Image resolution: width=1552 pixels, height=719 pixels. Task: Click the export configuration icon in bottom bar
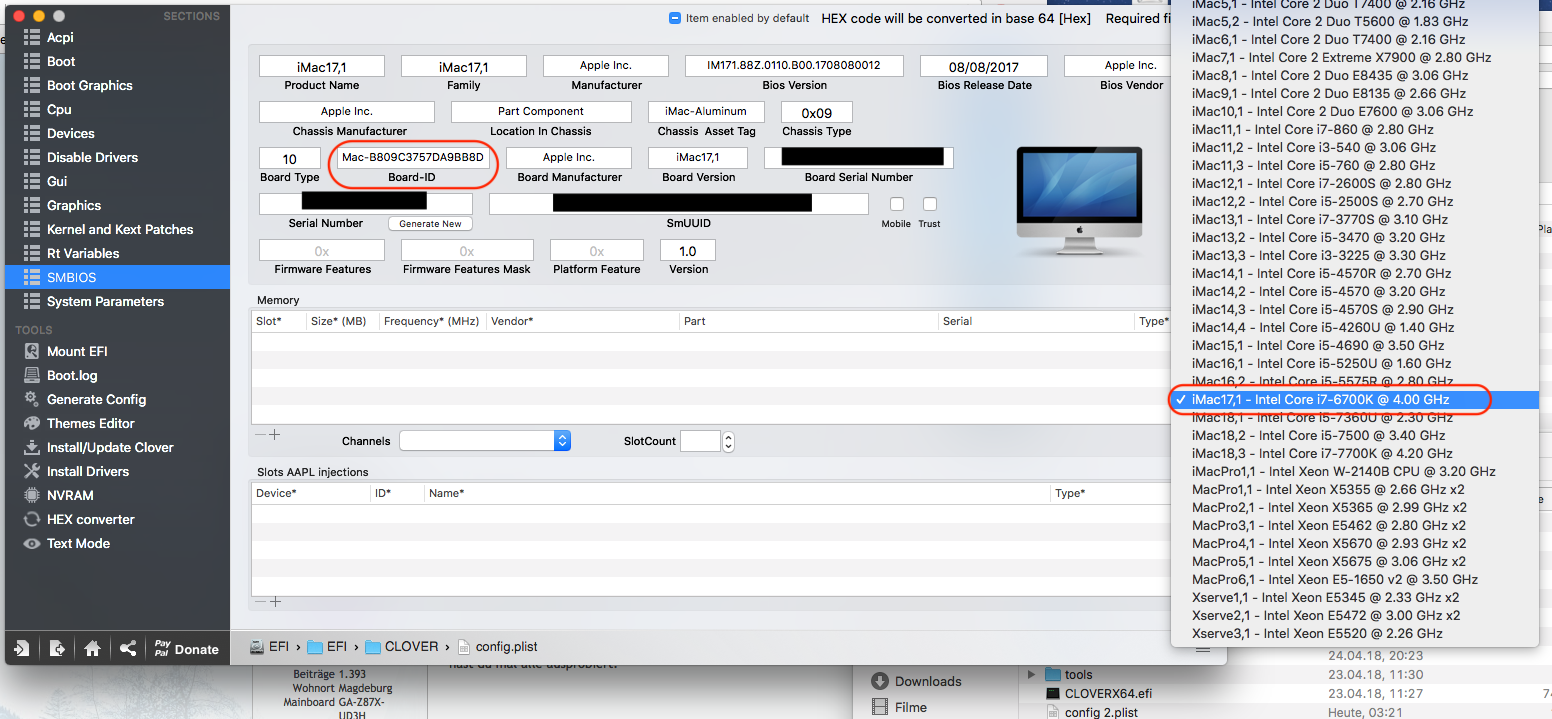tap(57, 648)
